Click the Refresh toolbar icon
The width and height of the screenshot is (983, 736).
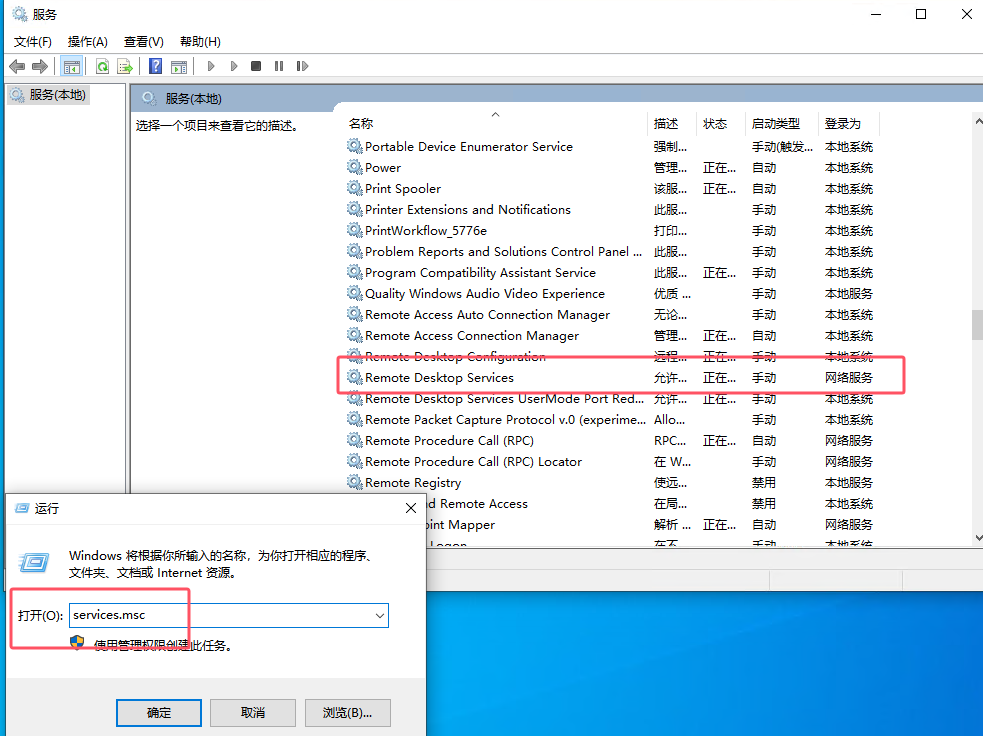click(x=102, y=66)
